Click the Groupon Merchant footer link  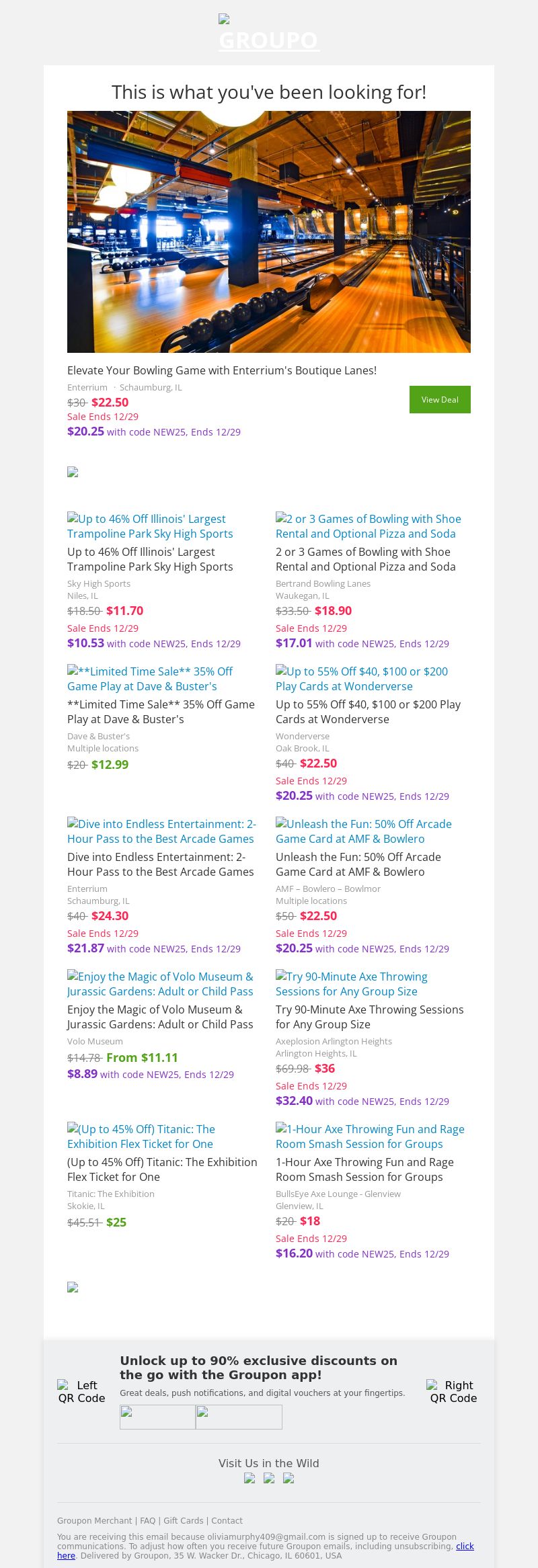tap(94, 1521)
